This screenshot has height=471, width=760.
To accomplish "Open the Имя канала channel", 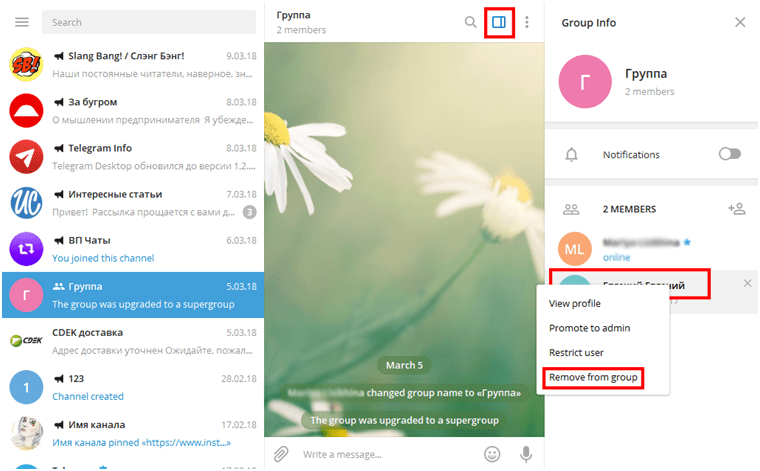I will tap(133, 433).
